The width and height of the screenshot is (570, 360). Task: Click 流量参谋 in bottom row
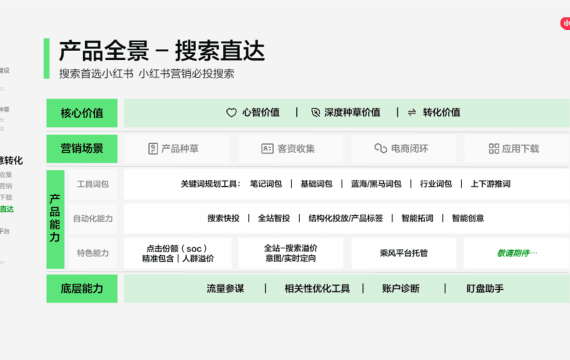tap(225, 289)
